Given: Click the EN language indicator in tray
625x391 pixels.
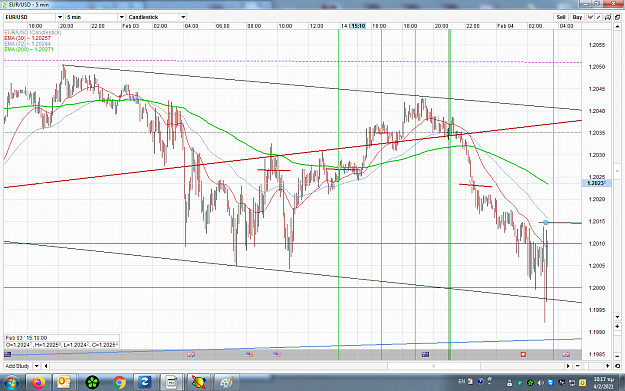Looking at the screenshot, I should coord(462,381).
